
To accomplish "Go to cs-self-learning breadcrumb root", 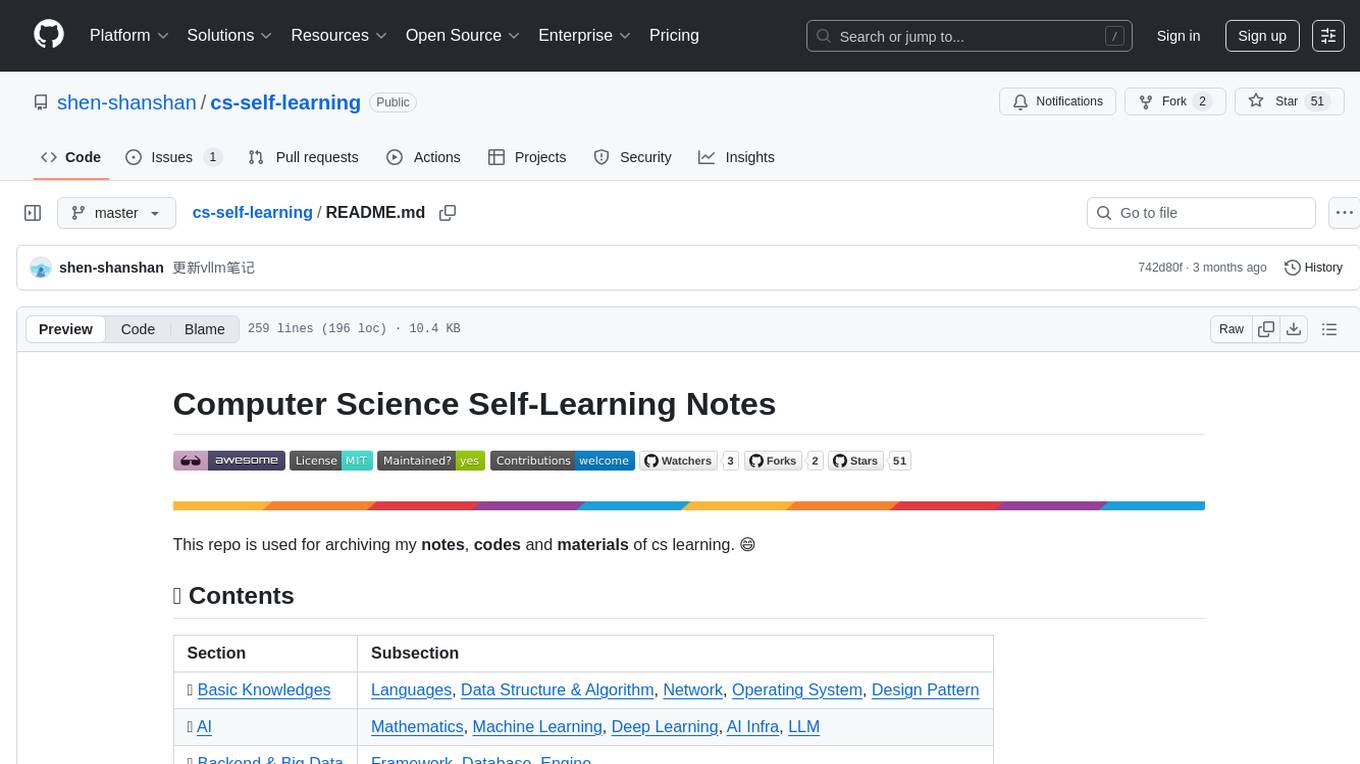I will [x=252, y=212].
